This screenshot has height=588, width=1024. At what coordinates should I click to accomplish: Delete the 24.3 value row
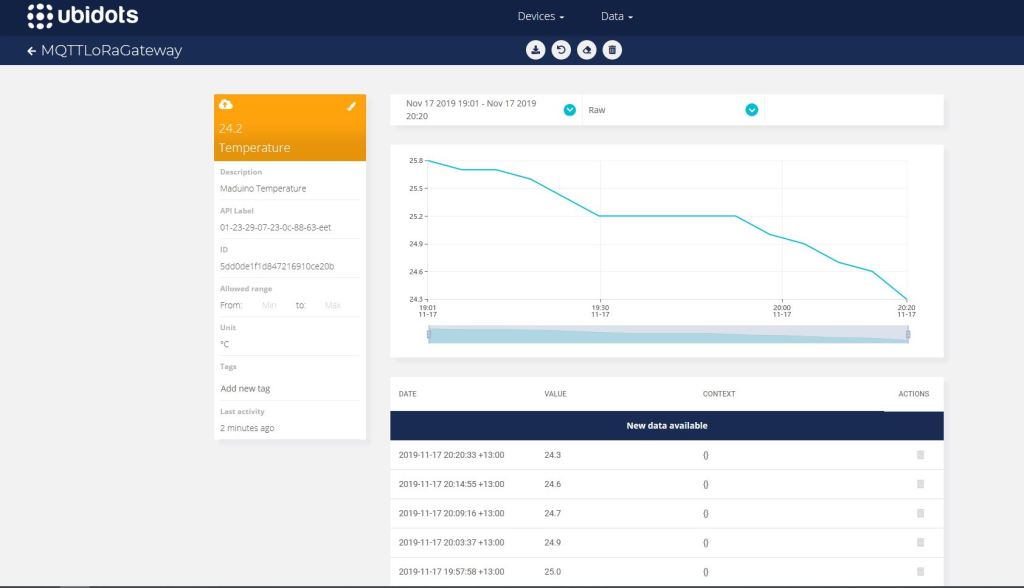click(920, 455)
